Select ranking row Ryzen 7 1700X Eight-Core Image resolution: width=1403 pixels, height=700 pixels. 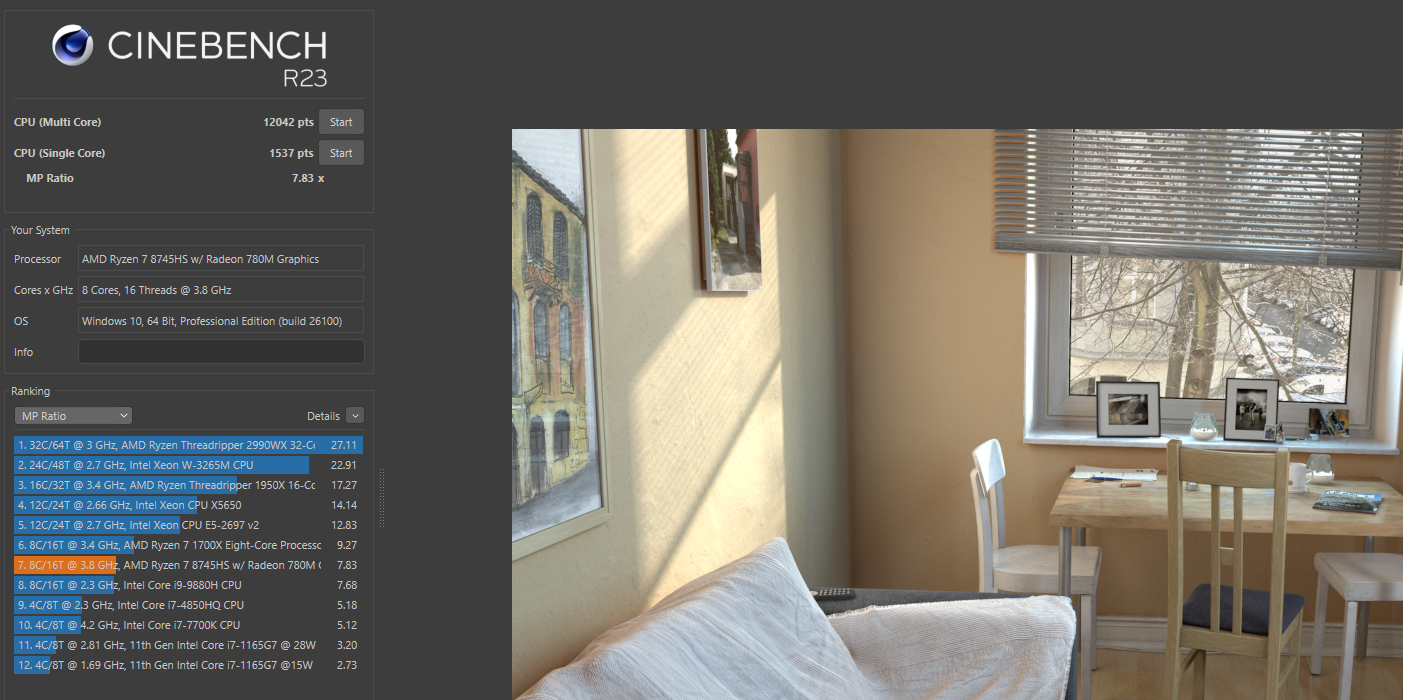[x=188, y=545]
